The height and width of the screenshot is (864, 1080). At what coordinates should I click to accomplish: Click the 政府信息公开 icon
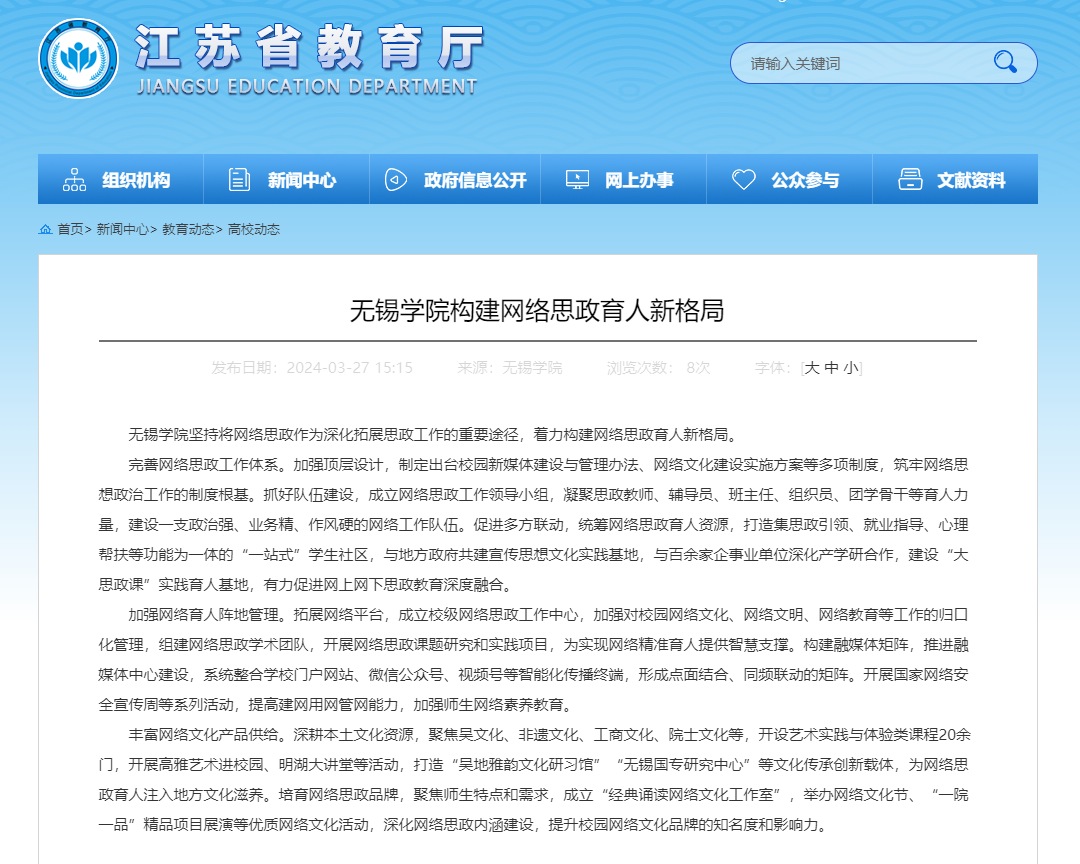[396, 180]
